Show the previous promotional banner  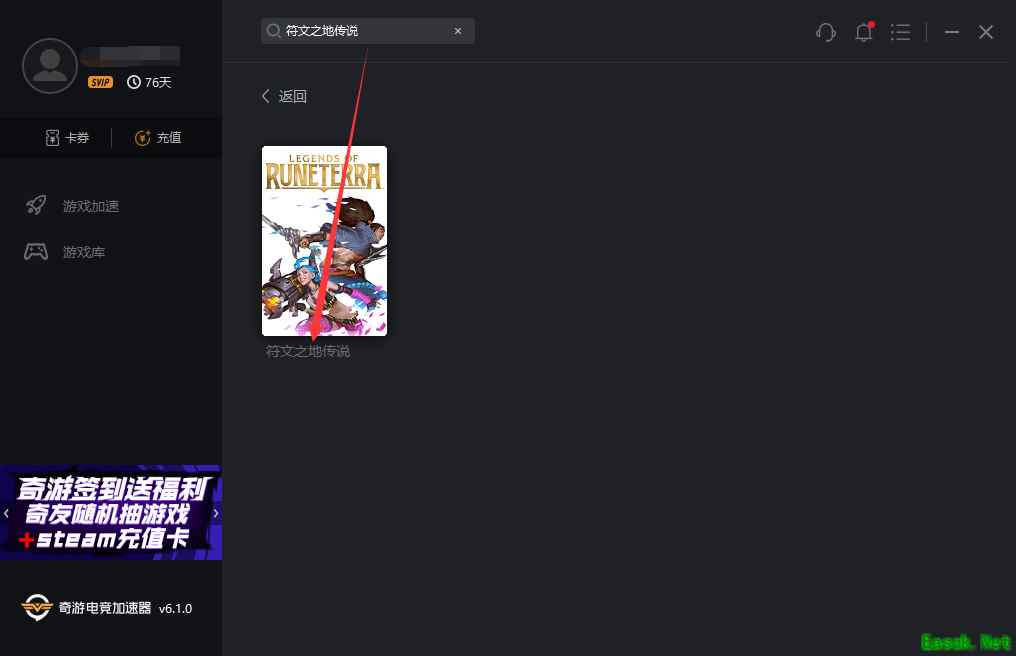6,513
